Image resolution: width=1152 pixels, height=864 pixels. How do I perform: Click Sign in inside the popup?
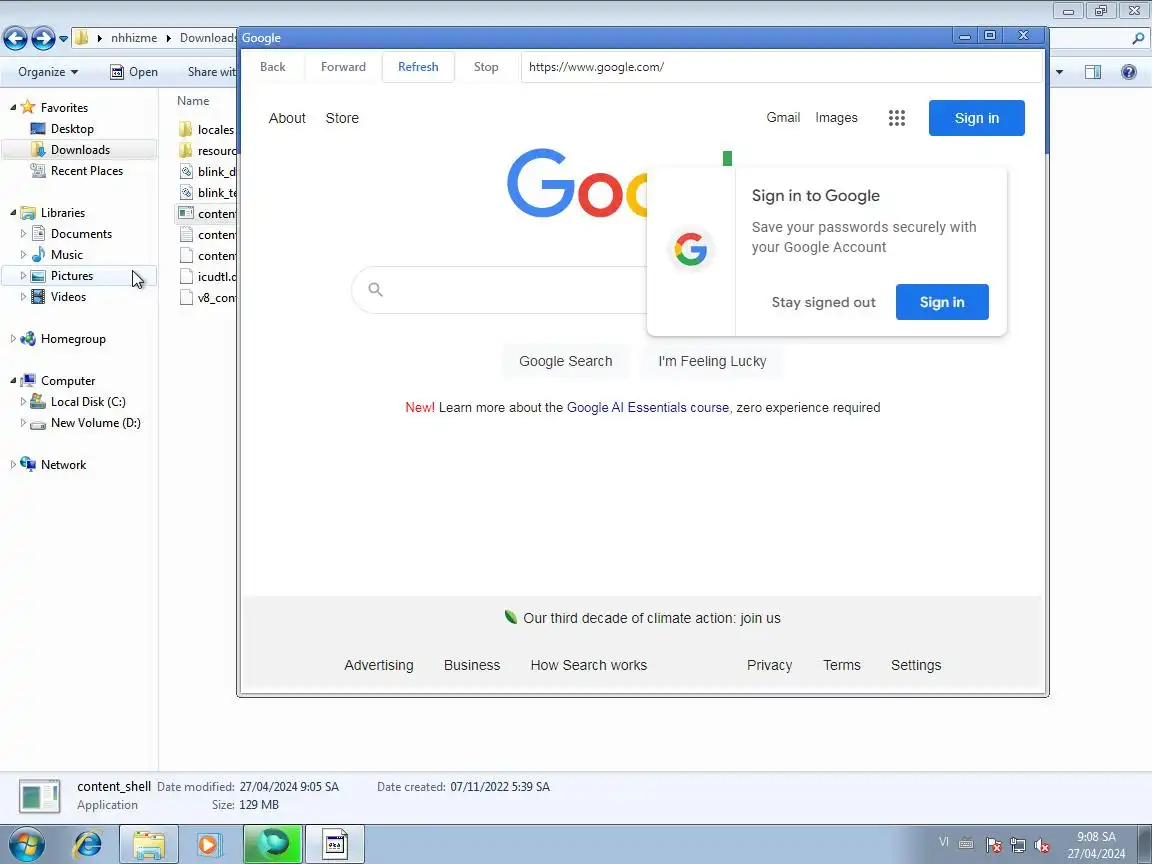coord(942,302)
